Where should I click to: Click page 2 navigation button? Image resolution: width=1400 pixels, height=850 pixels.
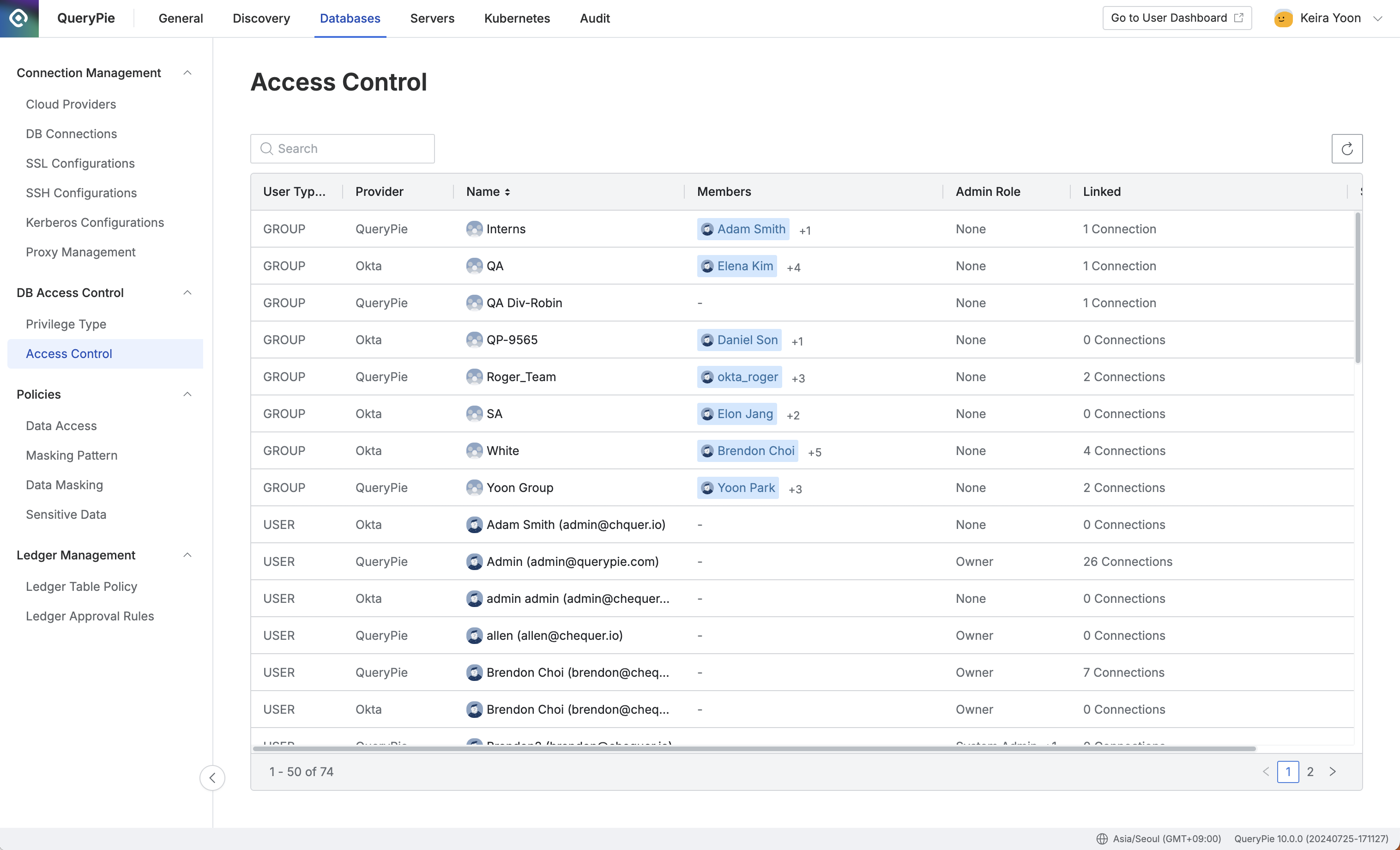1310,771
